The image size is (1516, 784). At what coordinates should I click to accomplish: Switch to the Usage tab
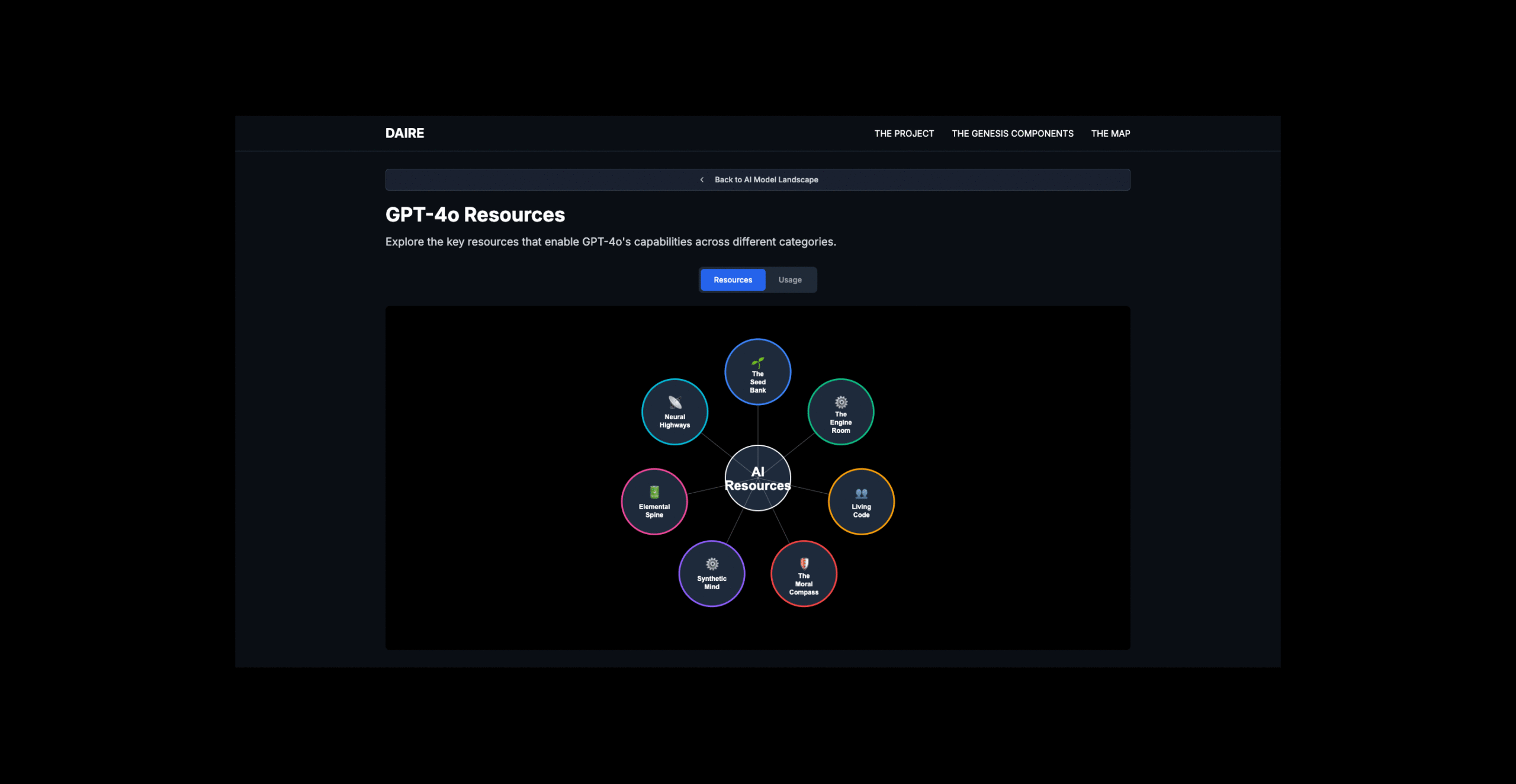789,279
